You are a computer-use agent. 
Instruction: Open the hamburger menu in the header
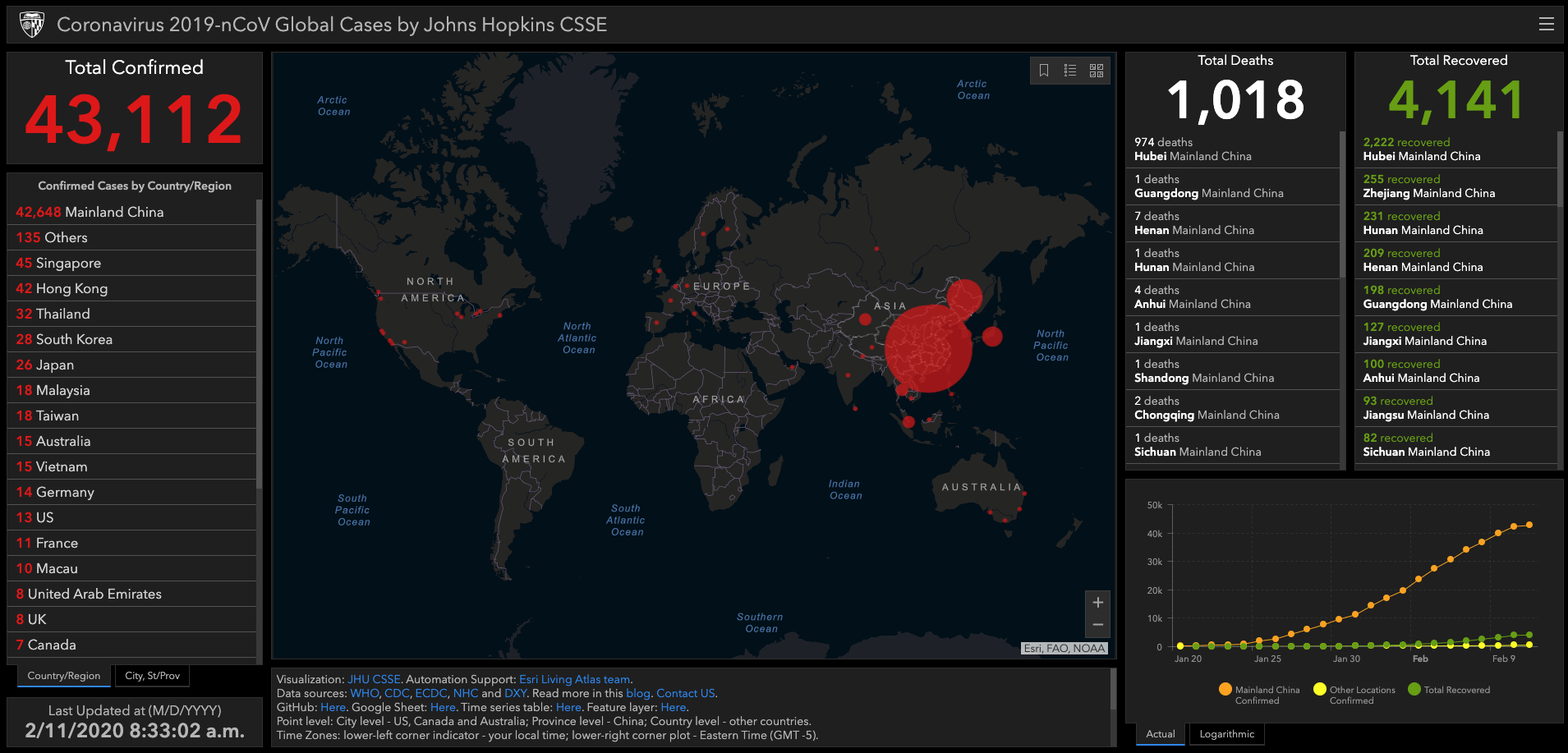1546,25
